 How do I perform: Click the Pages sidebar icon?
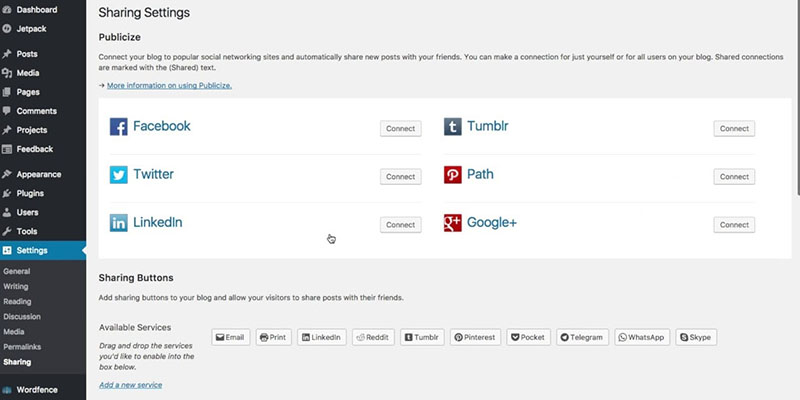[x=7, y=92]
